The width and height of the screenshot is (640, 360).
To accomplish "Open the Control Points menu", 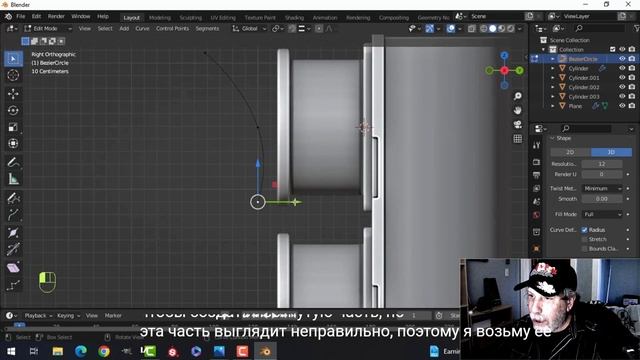I will click(172, 29).
